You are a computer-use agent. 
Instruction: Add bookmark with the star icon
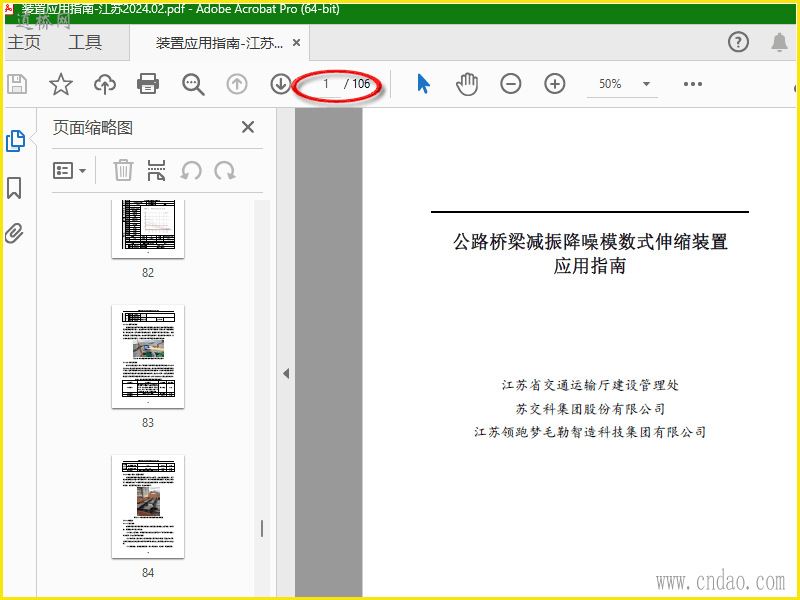[61, 84]
